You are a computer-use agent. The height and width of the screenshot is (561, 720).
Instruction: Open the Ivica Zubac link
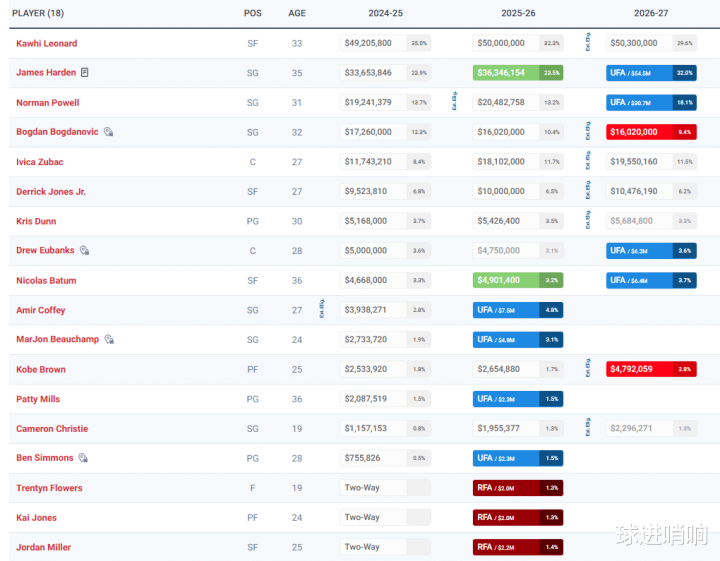[x=39, y=162]
